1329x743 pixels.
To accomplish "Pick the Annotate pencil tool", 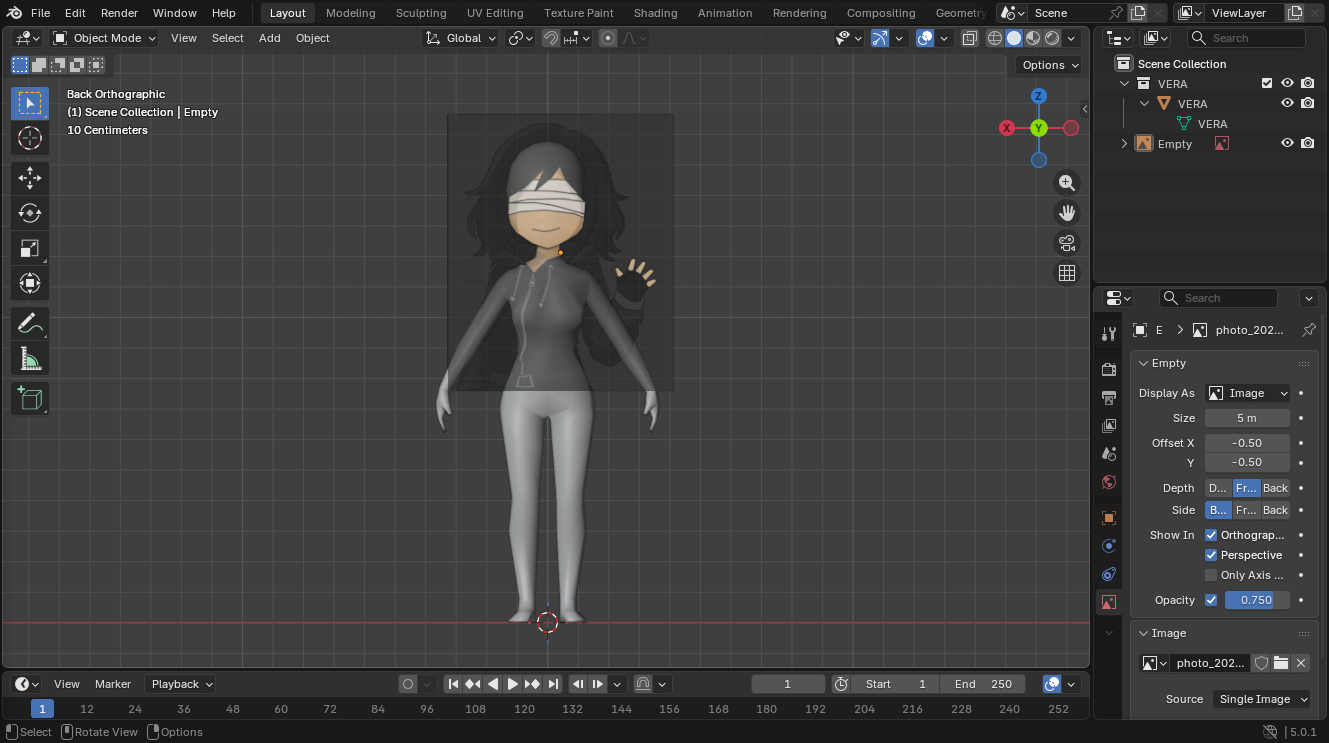I will [30, 323].
